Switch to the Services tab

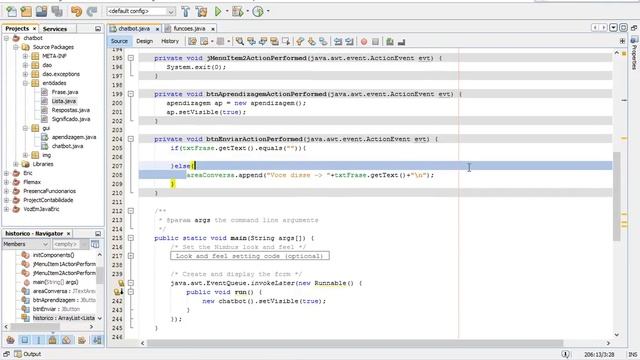tap(55, 29)
